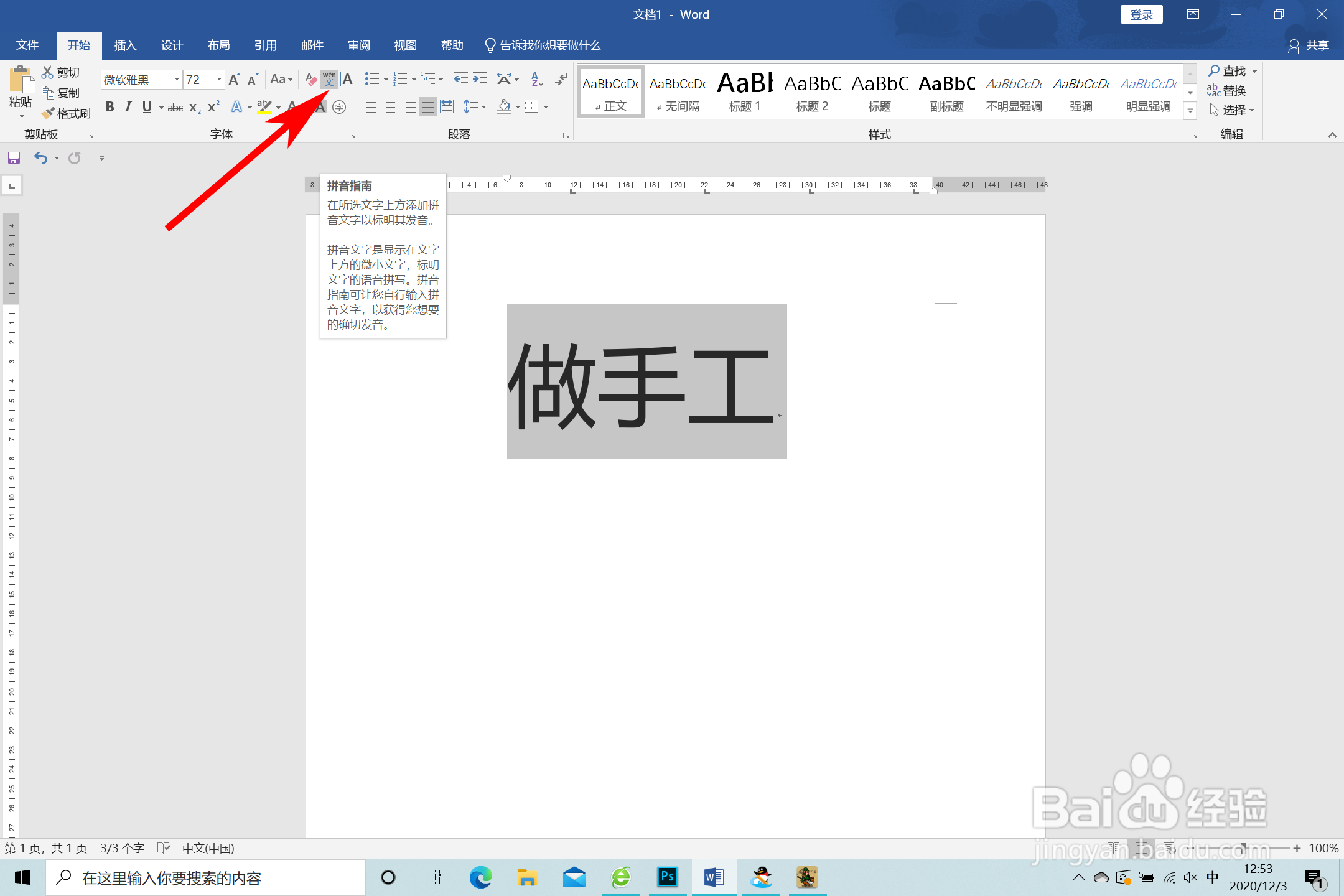This screenshot has width=1344, height=896.
Task: Toggle Underline formatting
Action: click(x=147, y=107)
